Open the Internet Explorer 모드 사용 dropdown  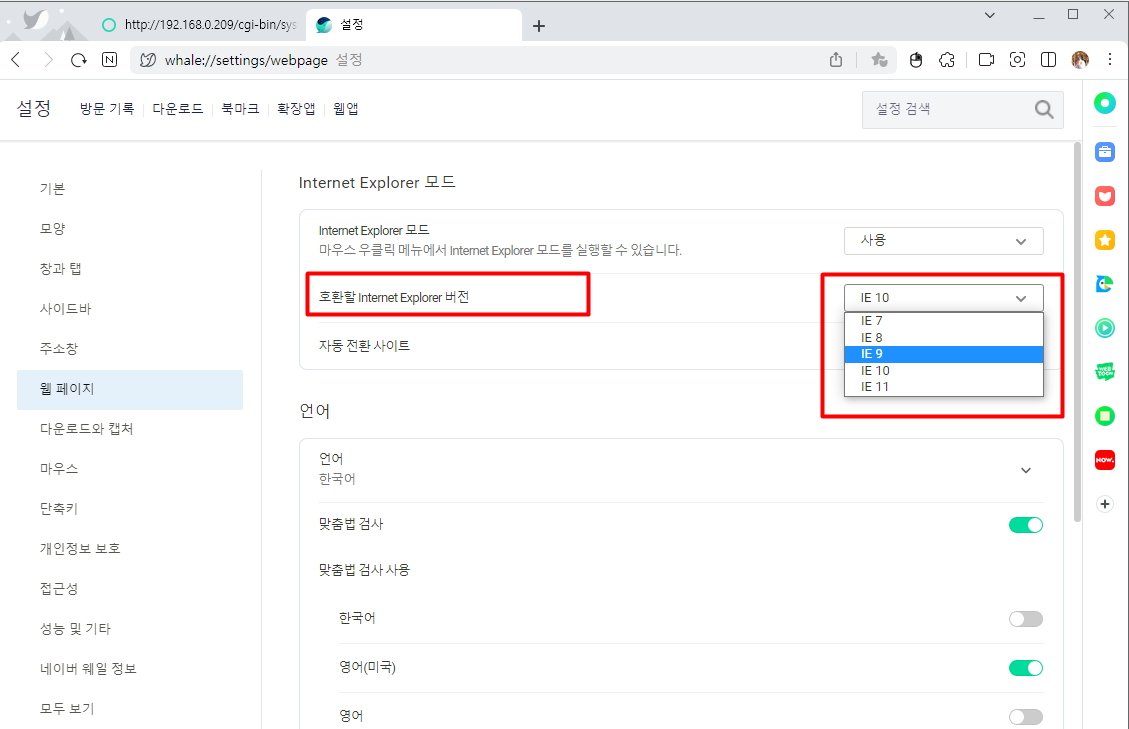click(x=943, y=241)
